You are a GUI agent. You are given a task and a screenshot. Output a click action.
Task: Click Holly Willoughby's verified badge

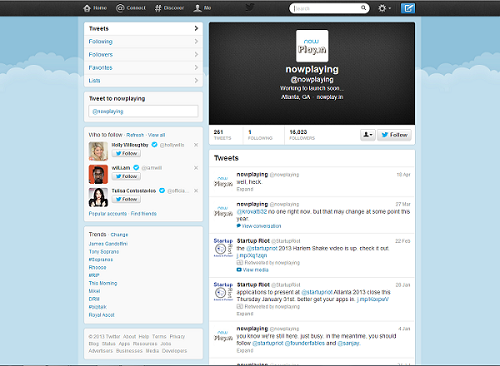[154, 145]
